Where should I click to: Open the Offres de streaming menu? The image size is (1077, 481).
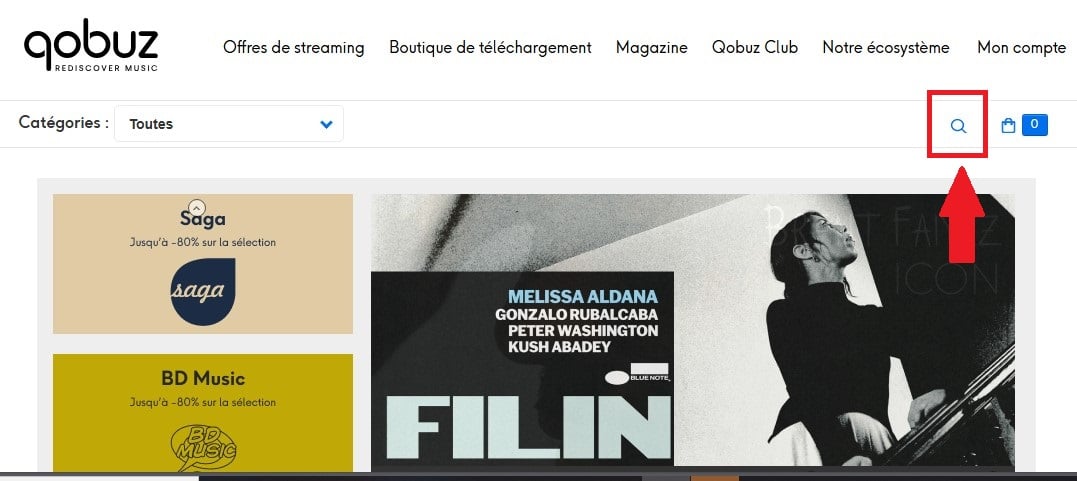(x=293, y=47)
